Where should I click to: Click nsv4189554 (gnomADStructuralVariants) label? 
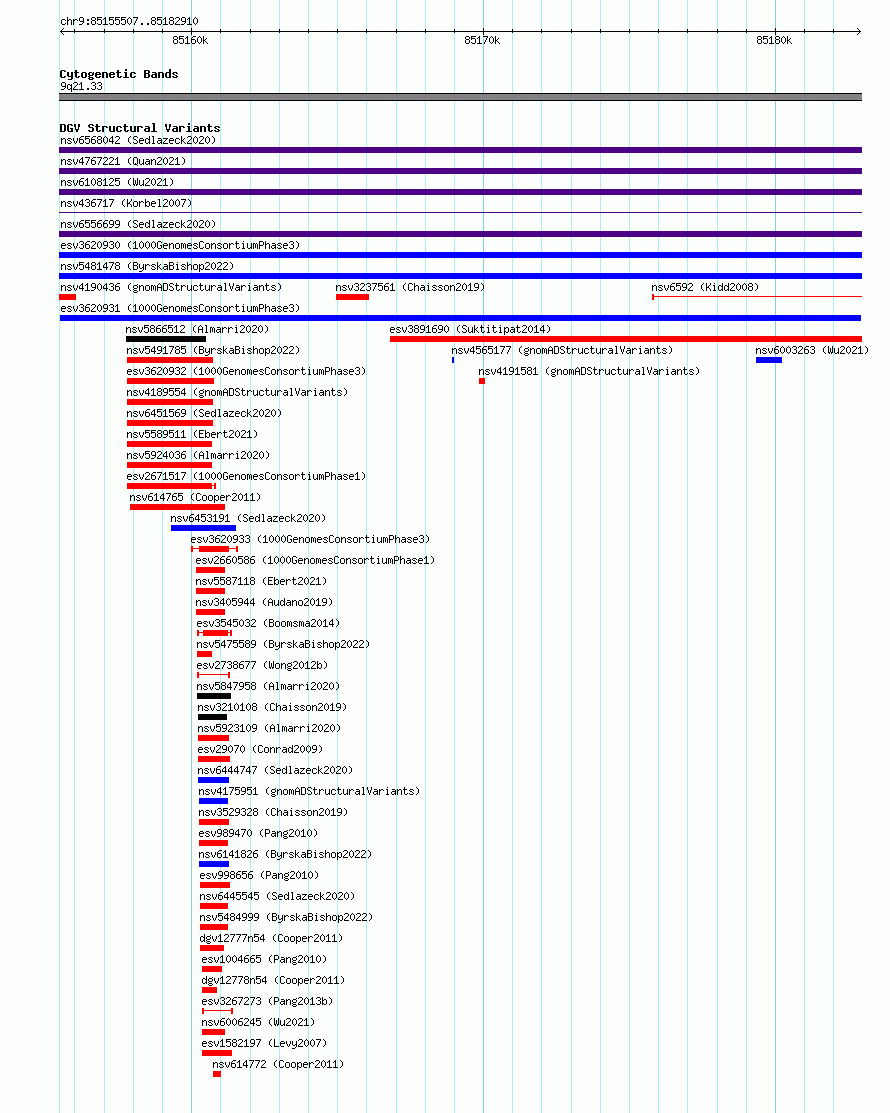click(x=237, y=393)
